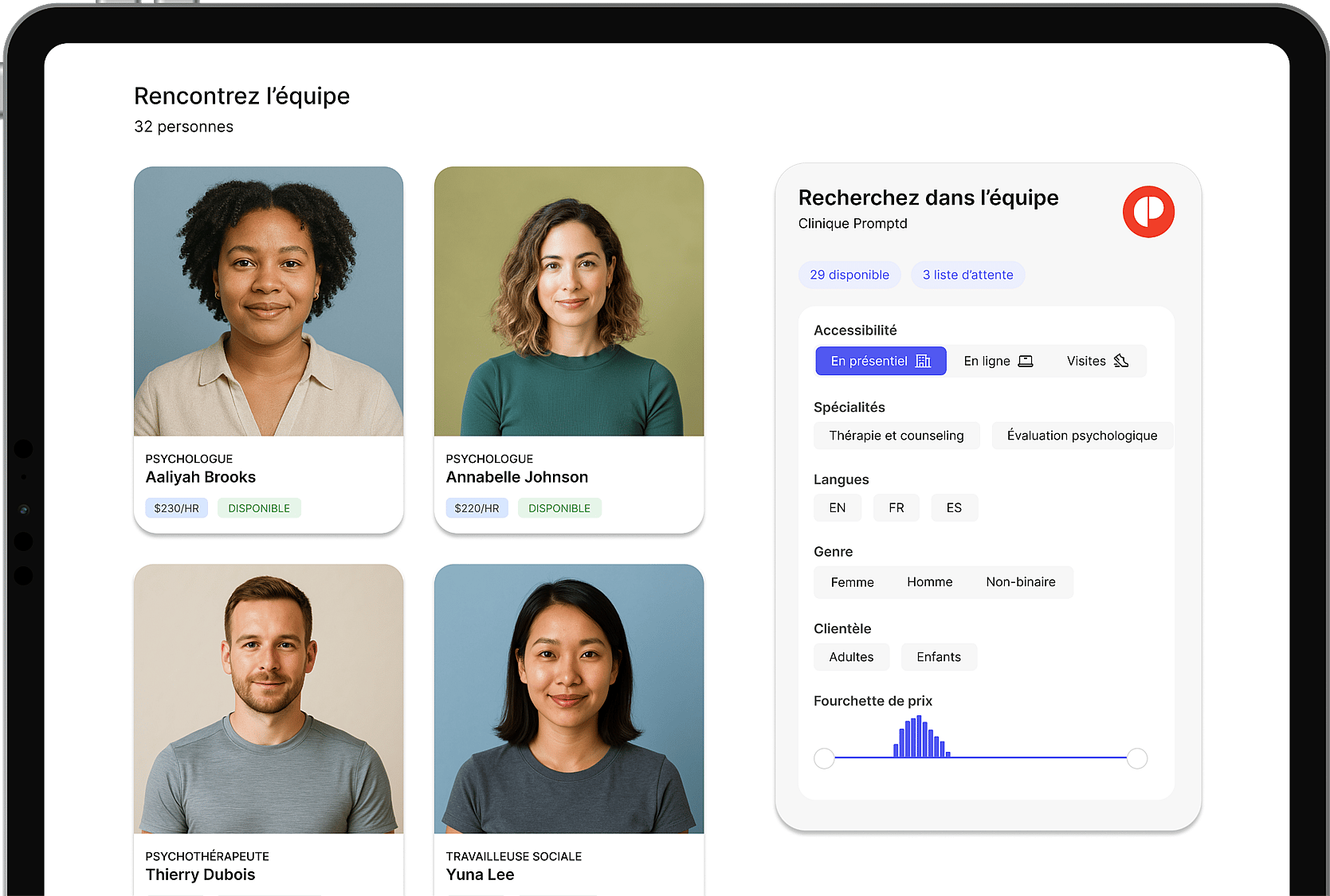Click the building icon in En présentiel
1330x896 pixels.
point(923,361)
